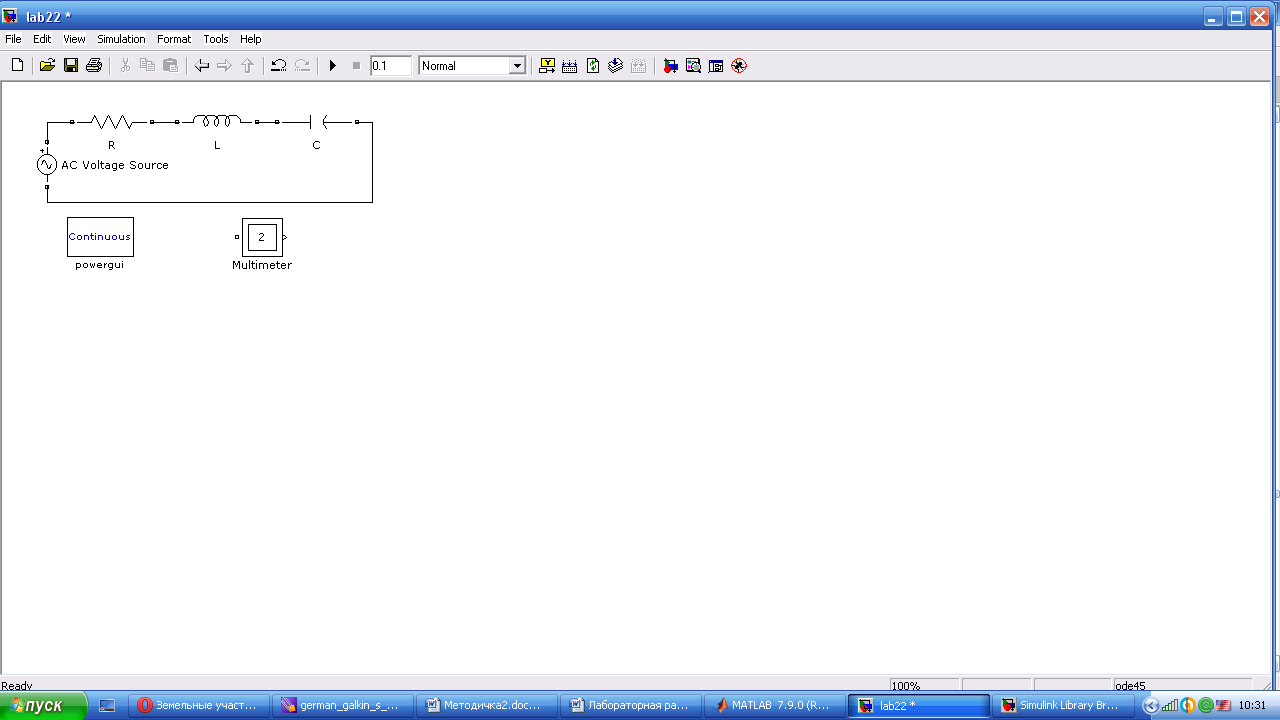Open a model with the folder icon
Screen dimensions: 1280x720
point(47,66)
